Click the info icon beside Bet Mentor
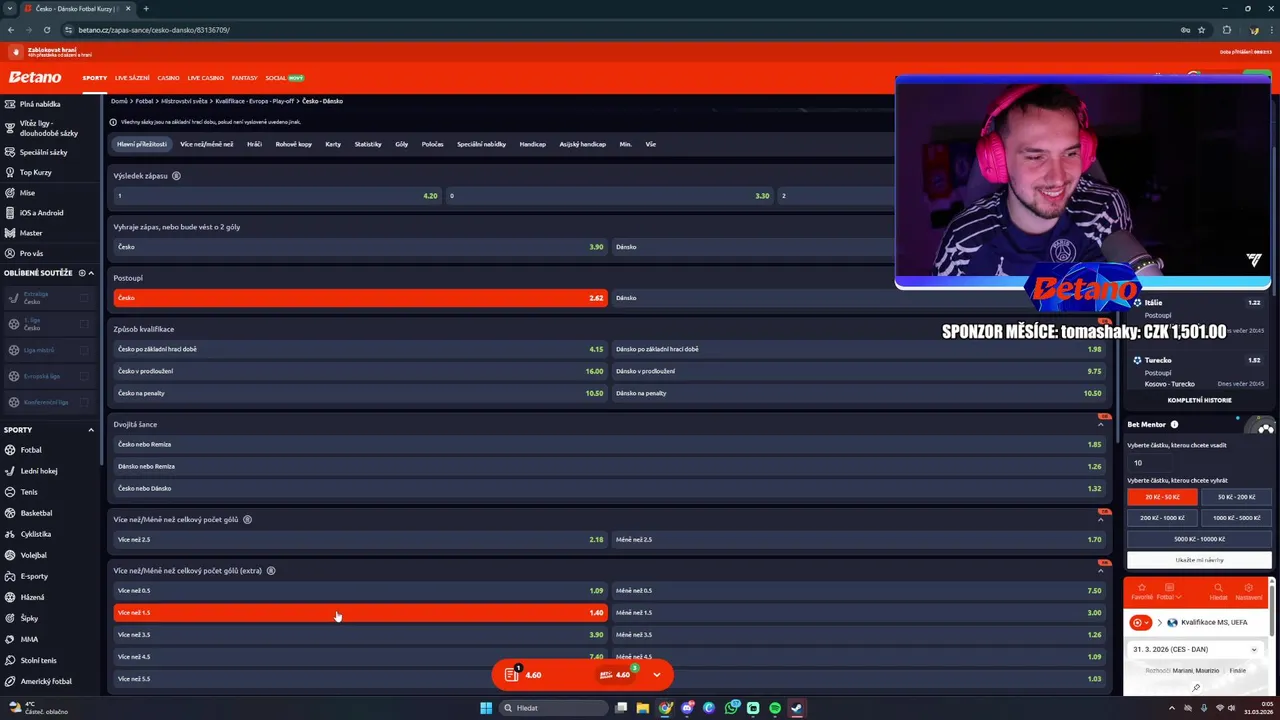The height and width of the screenshot is (720, 1280). [1174, 425]
